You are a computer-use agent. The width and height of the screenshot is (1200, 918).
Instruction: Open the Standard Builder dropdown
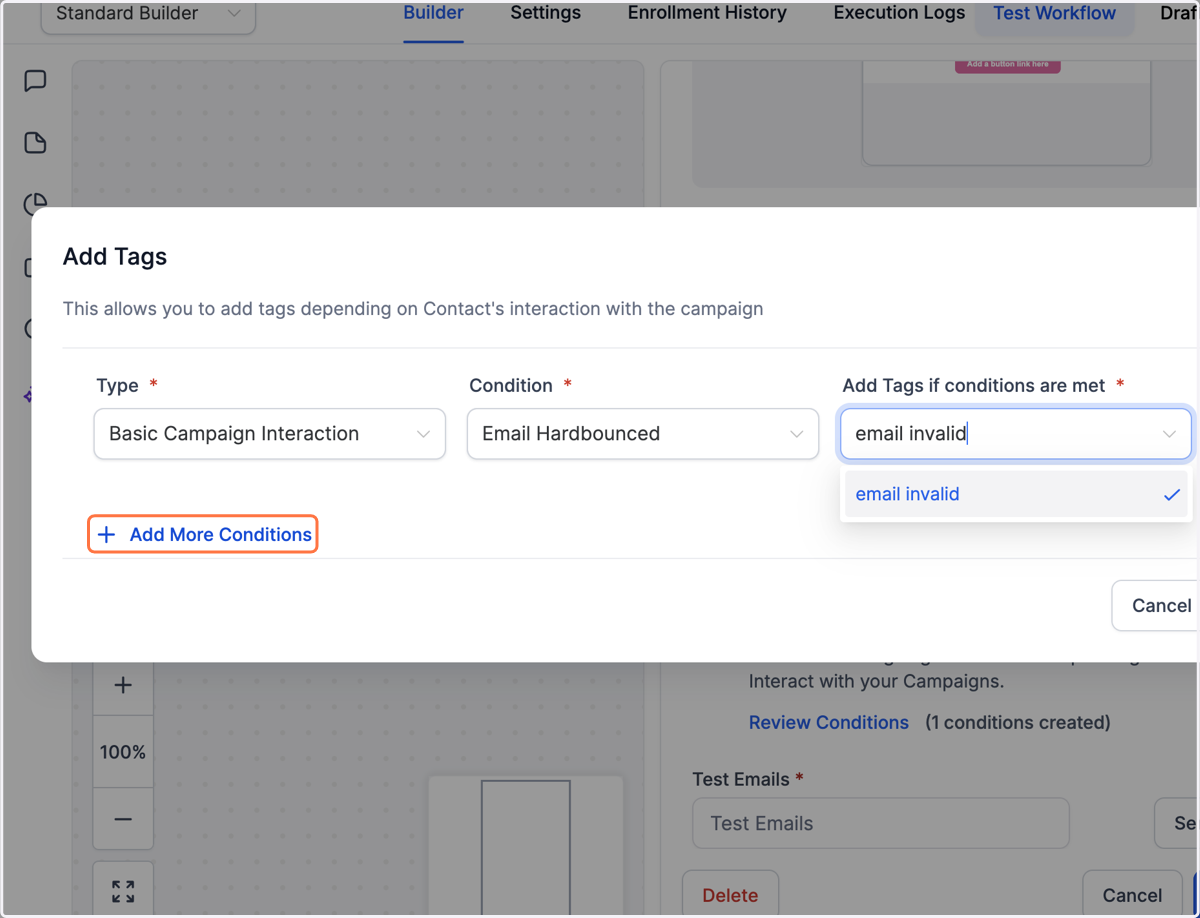click(x=148, y=14)
